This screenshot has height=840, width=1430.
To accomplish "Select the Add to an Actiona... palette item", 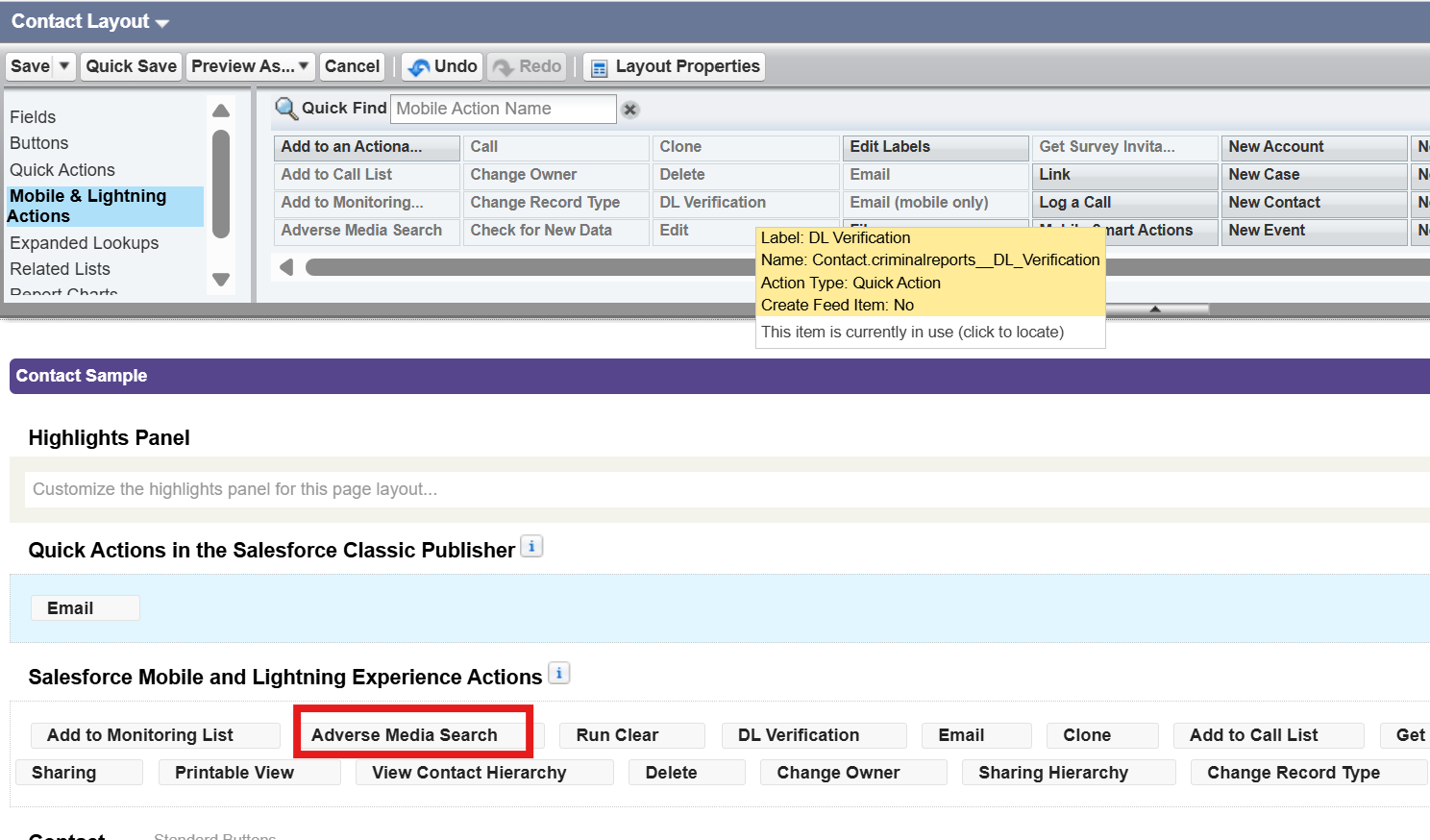I will tap(367, 147).
